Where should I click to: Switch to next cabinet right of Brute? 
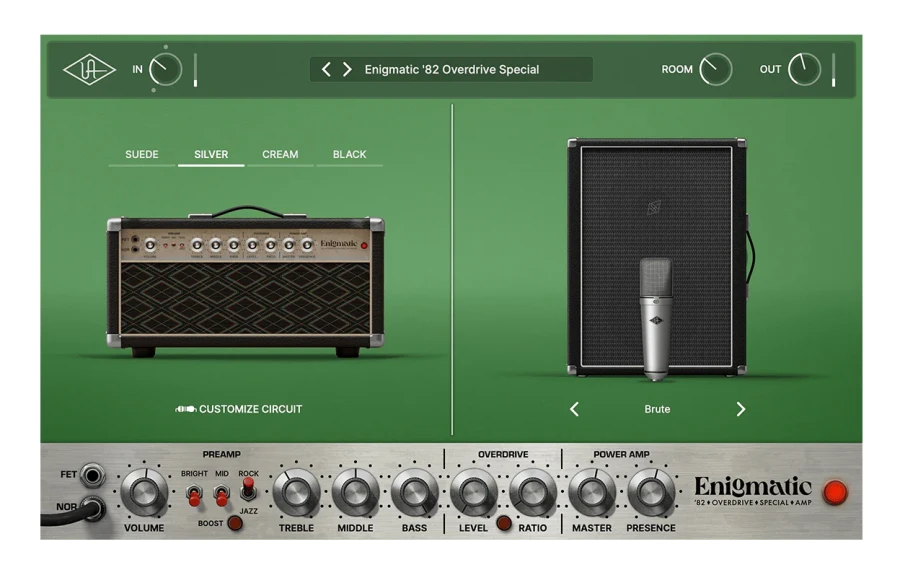pyautogui.click(x=740, y=409)
